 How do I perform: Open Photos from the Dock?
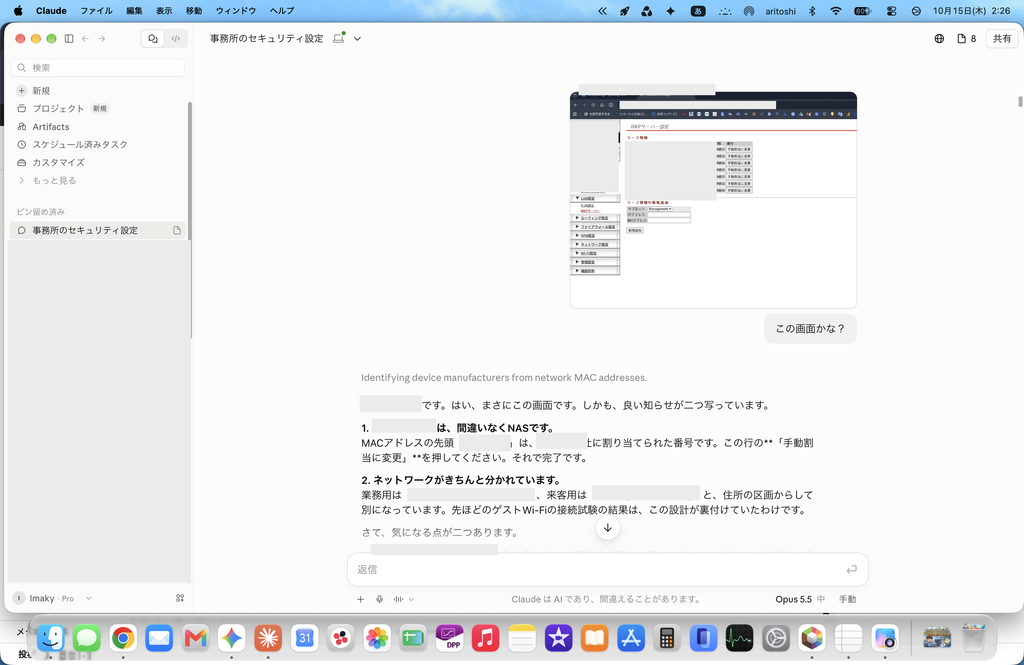tap(377, 638)
